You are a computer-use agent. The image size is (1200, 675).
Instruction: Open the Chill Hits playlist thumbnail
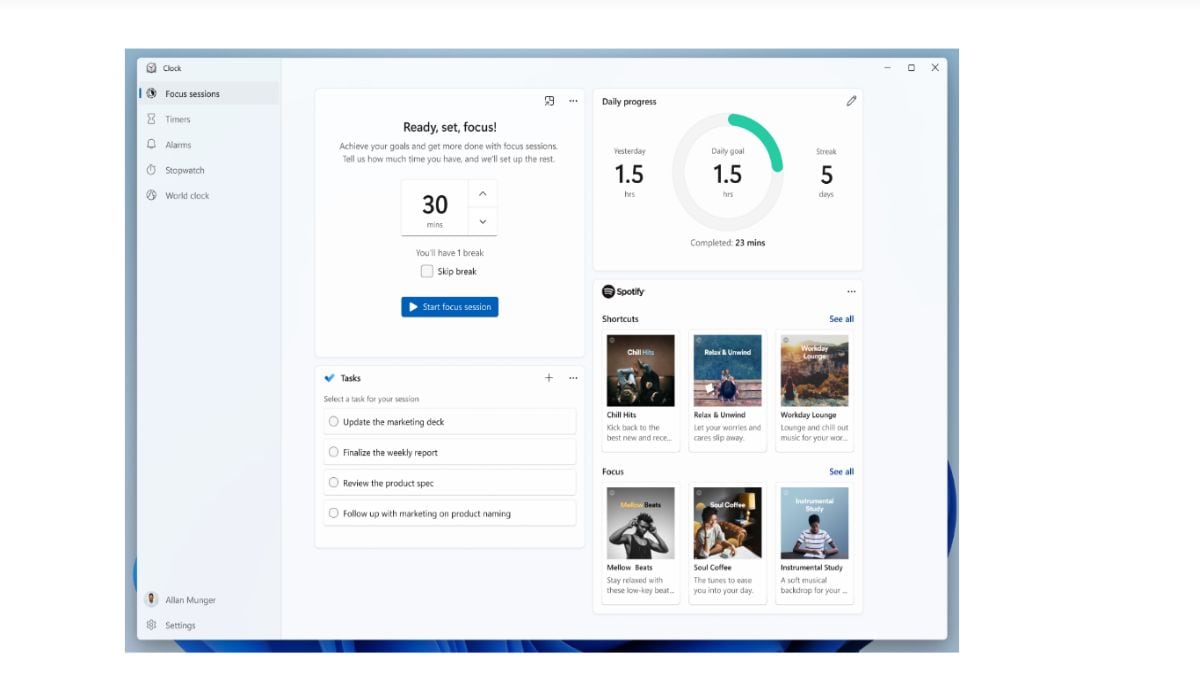pyautogui.click(x=640, y=370)
